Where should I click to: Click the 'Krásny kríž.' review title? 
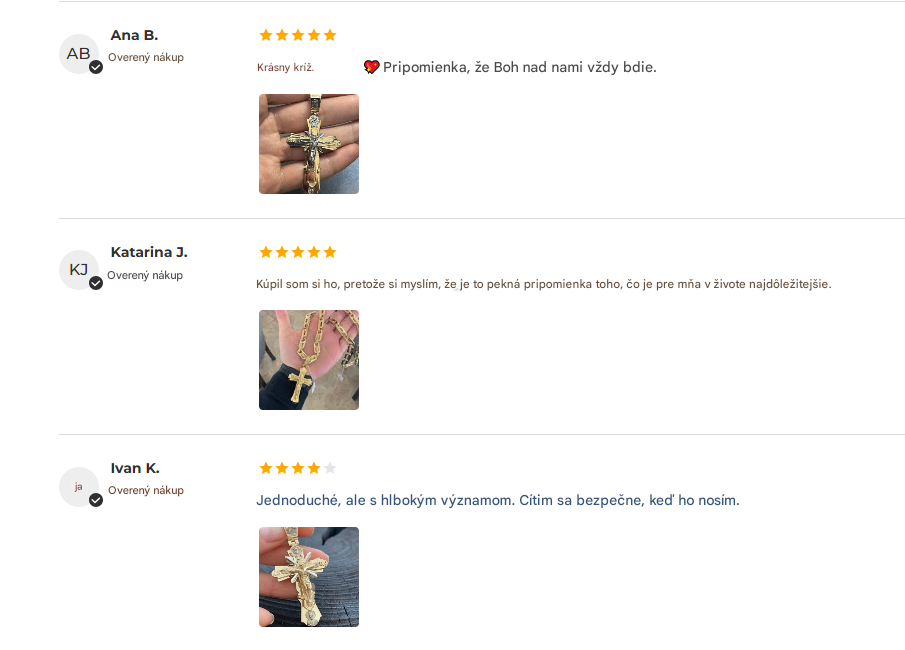(x=286, y=67)
